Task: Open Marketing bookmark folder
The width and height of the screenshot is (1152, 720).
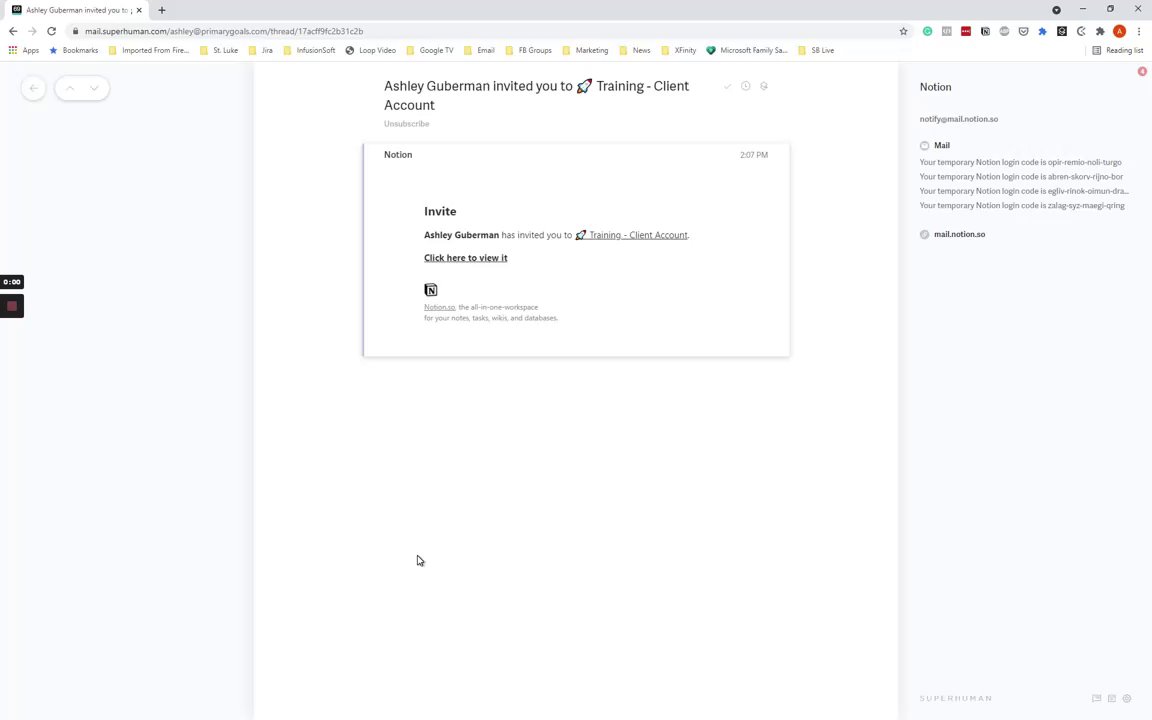Action: click(x=585, y=51)
